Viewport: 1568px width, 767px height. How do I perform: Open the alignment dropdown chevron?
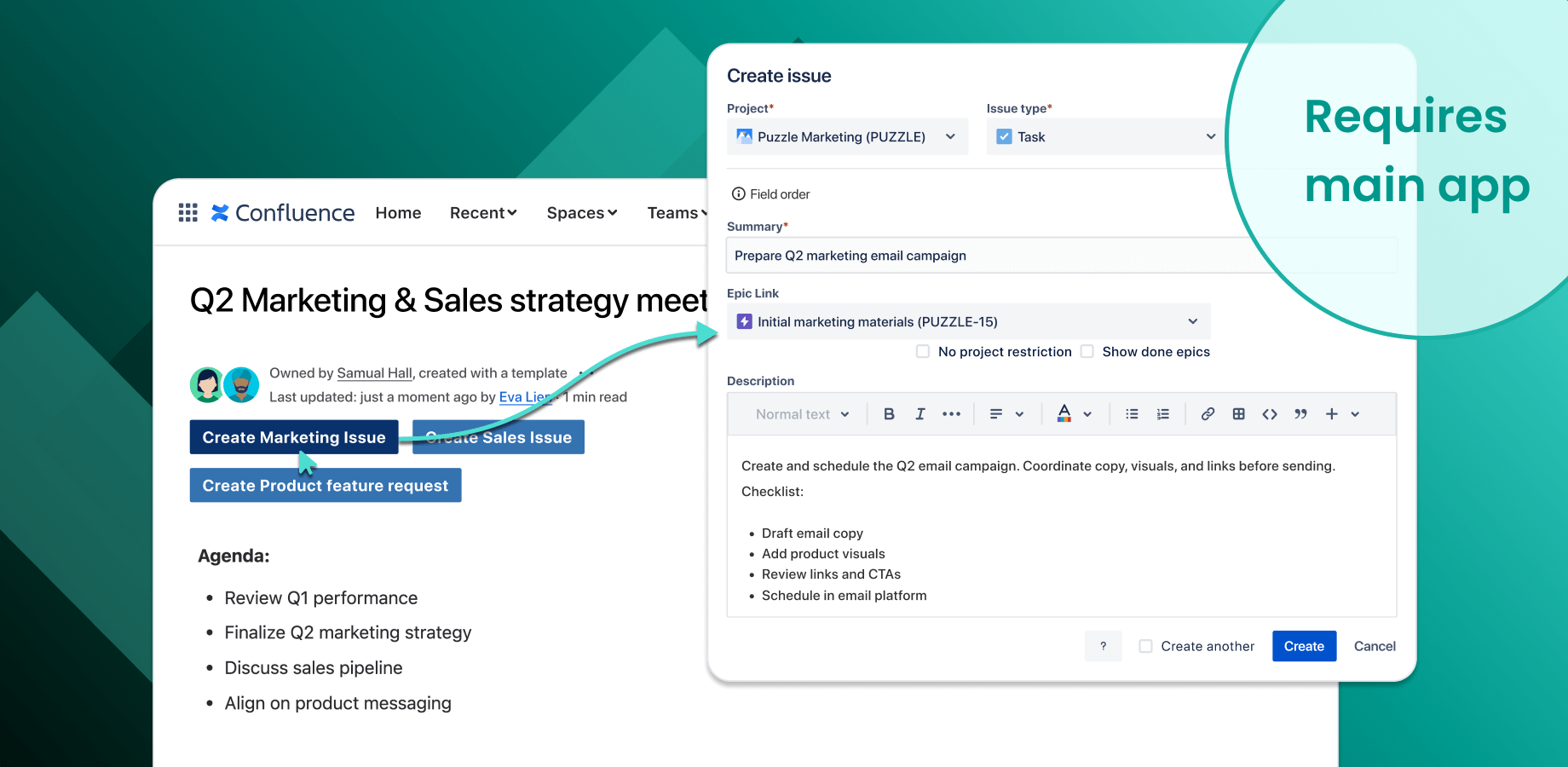pyautogui.click(x=1019, y=414)
